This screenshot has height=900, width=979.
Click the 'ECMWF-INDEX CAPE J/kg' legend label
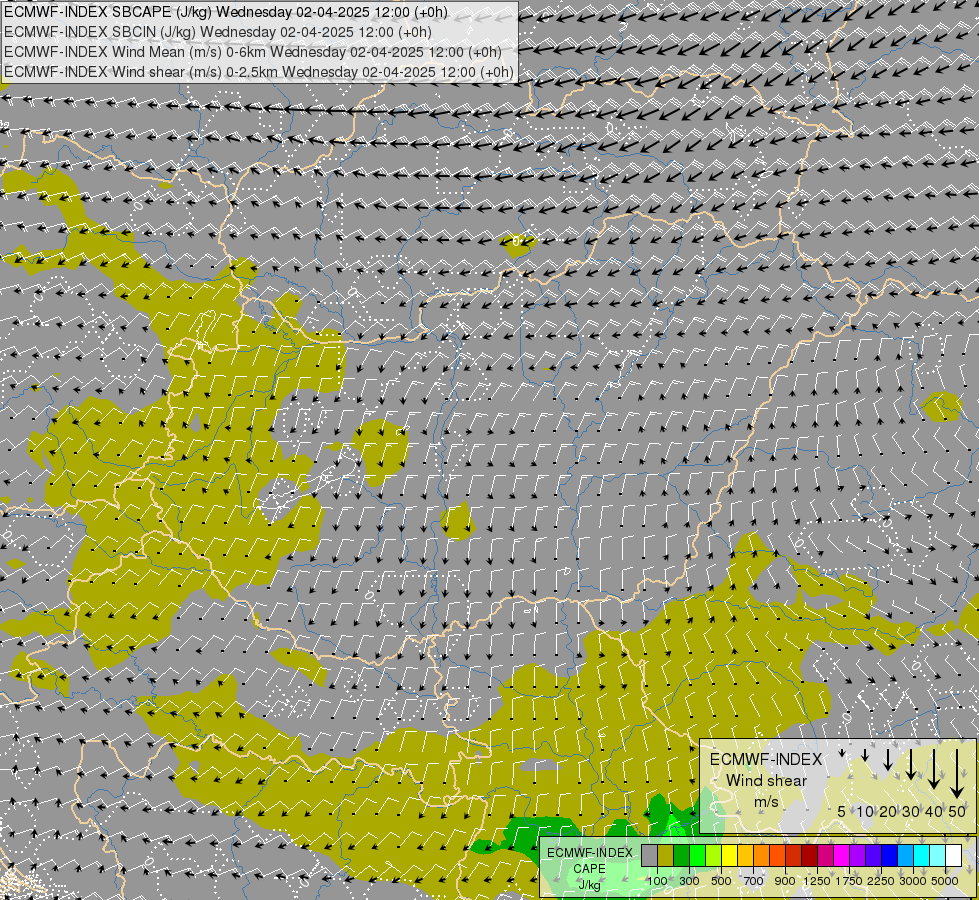pos(589,869)
